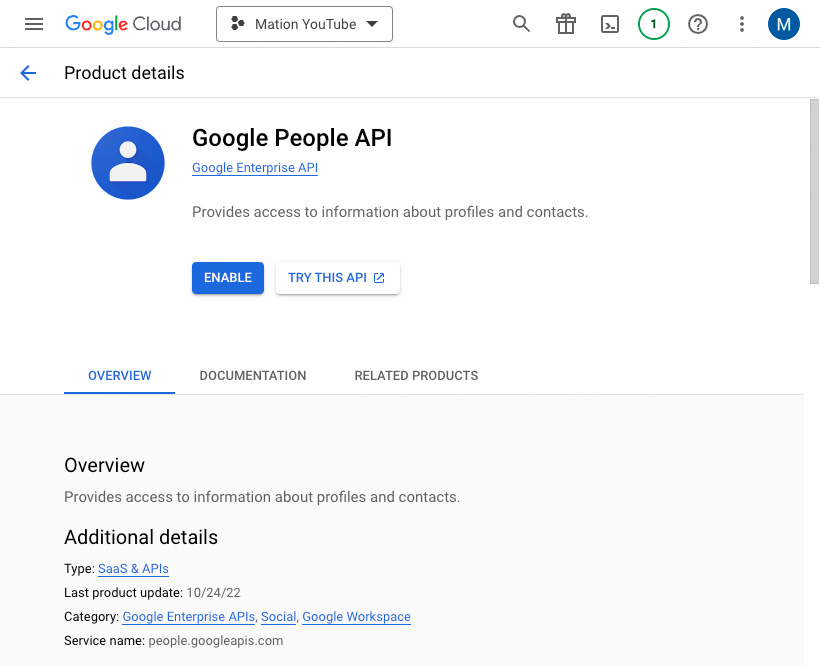Click the gift free trial icon
Image resolution: width=820 pixels, height=666 pixels.
tap(565, 24)
